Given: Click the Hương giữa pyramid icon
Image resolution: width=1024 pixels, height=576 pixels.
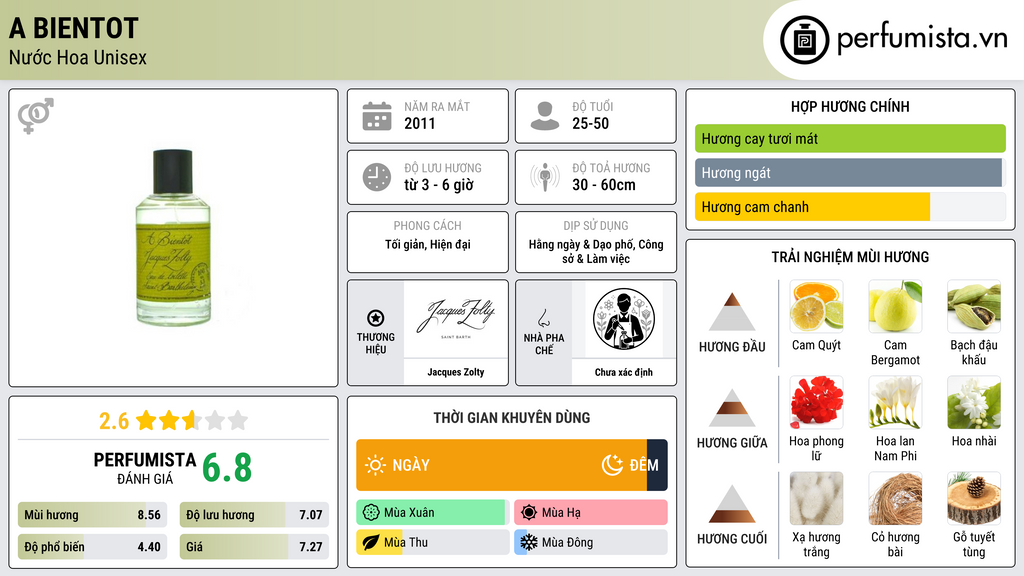Looking at the screenshot, I should 732,408.
